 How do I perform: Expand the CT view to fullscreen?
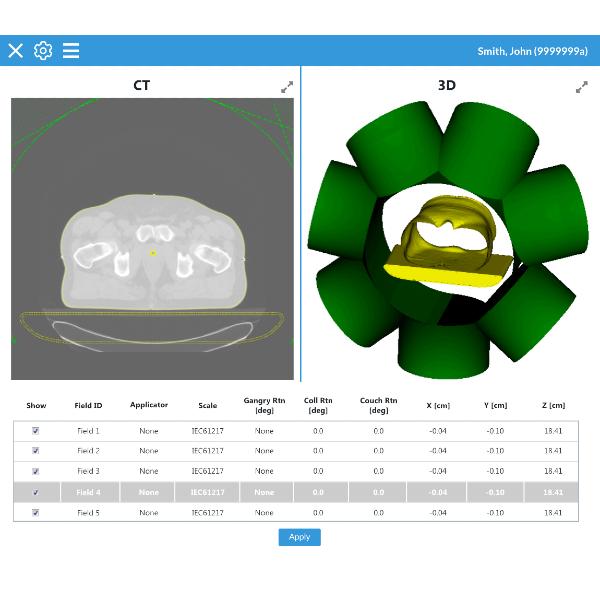287,87
